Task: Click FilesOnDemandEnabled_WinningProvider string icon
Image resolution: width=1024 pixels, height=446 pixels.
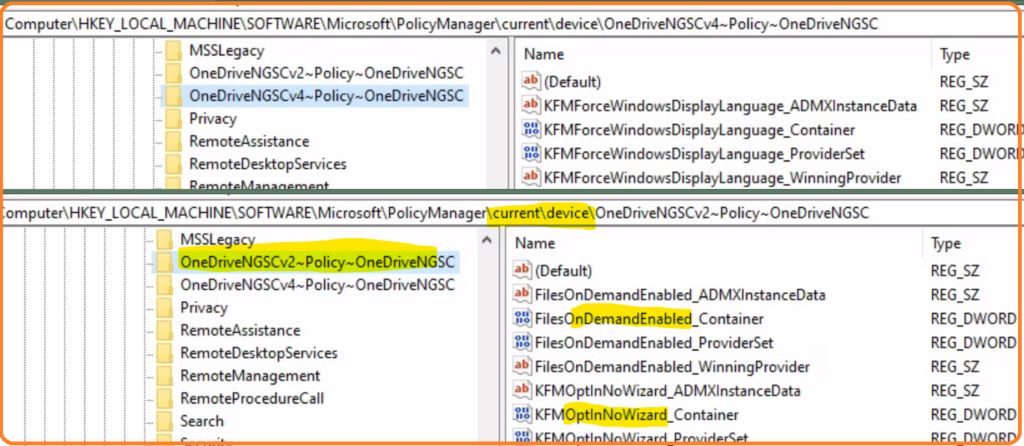Action: point(522,366)
